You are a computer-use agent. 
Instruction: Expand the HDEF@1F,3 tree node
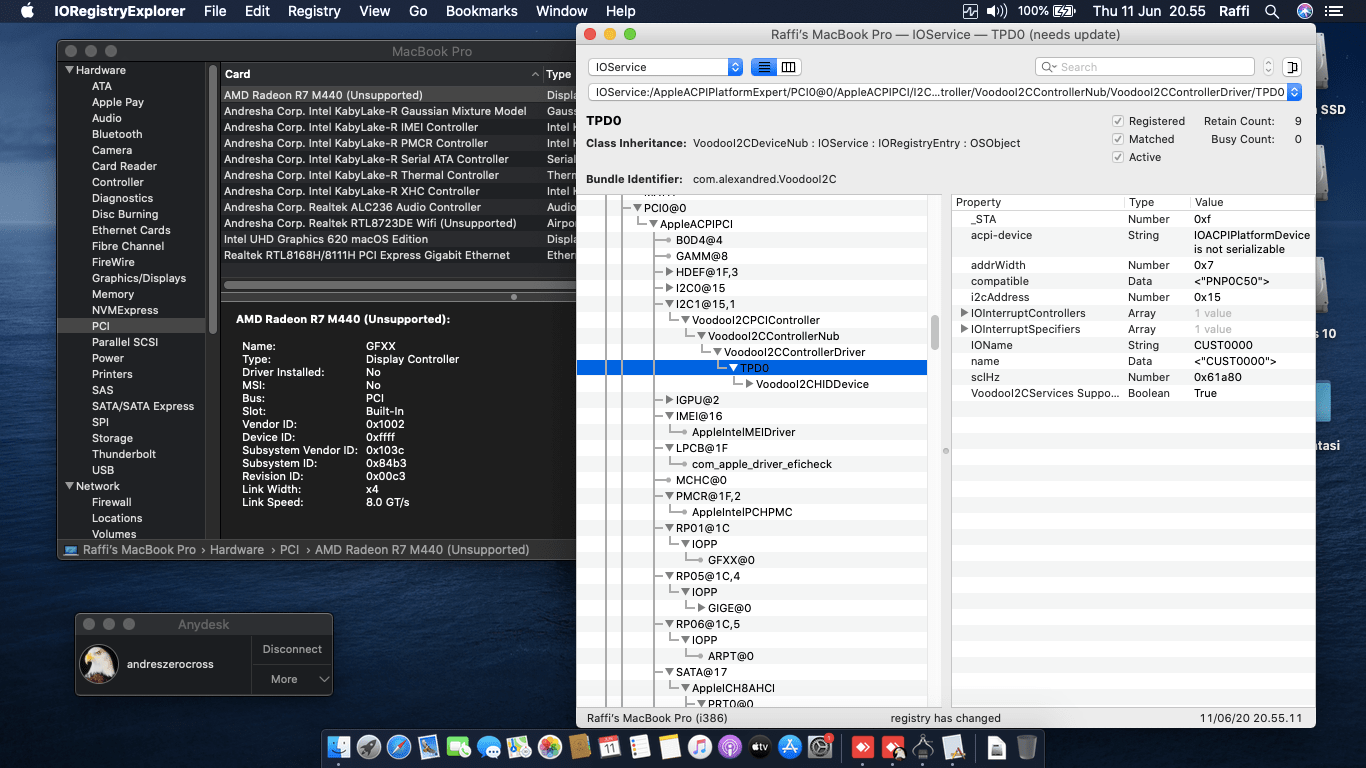[x=669, y=272]
